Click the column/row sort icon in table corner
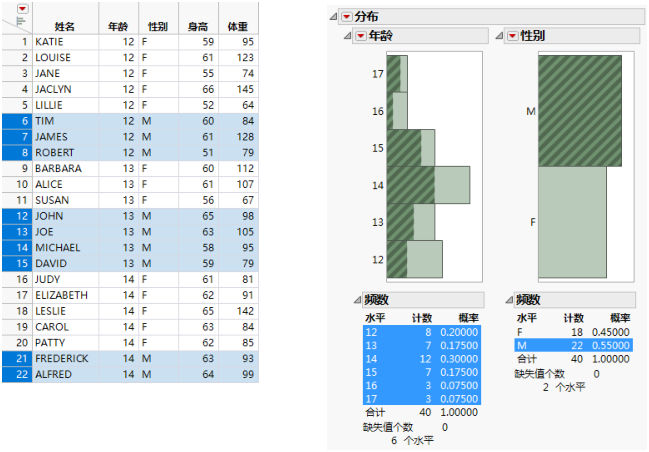649x452 pixels. tap(20, 22)
